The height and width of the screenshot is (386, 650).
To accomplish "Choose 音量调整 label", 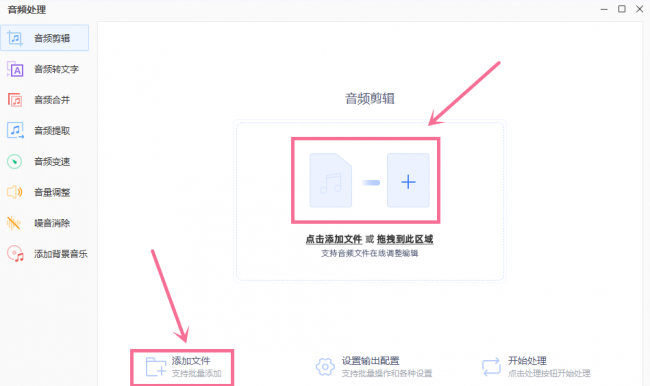I will click(x=52, y=192).
